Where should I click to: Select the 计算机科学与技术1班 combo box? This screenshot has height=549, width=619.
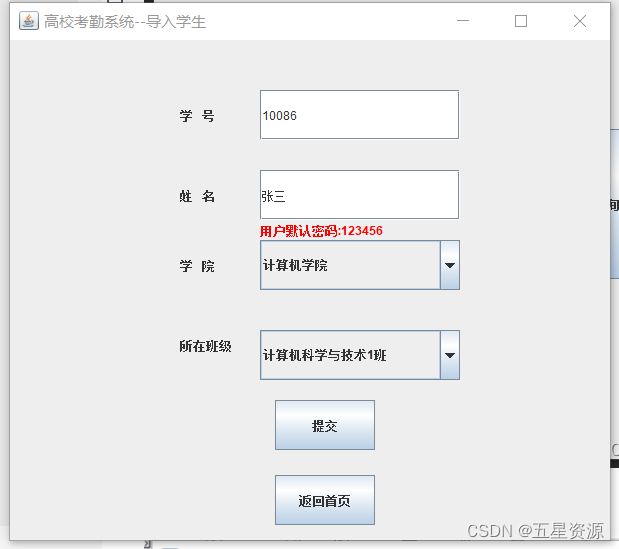pos(360,355)
